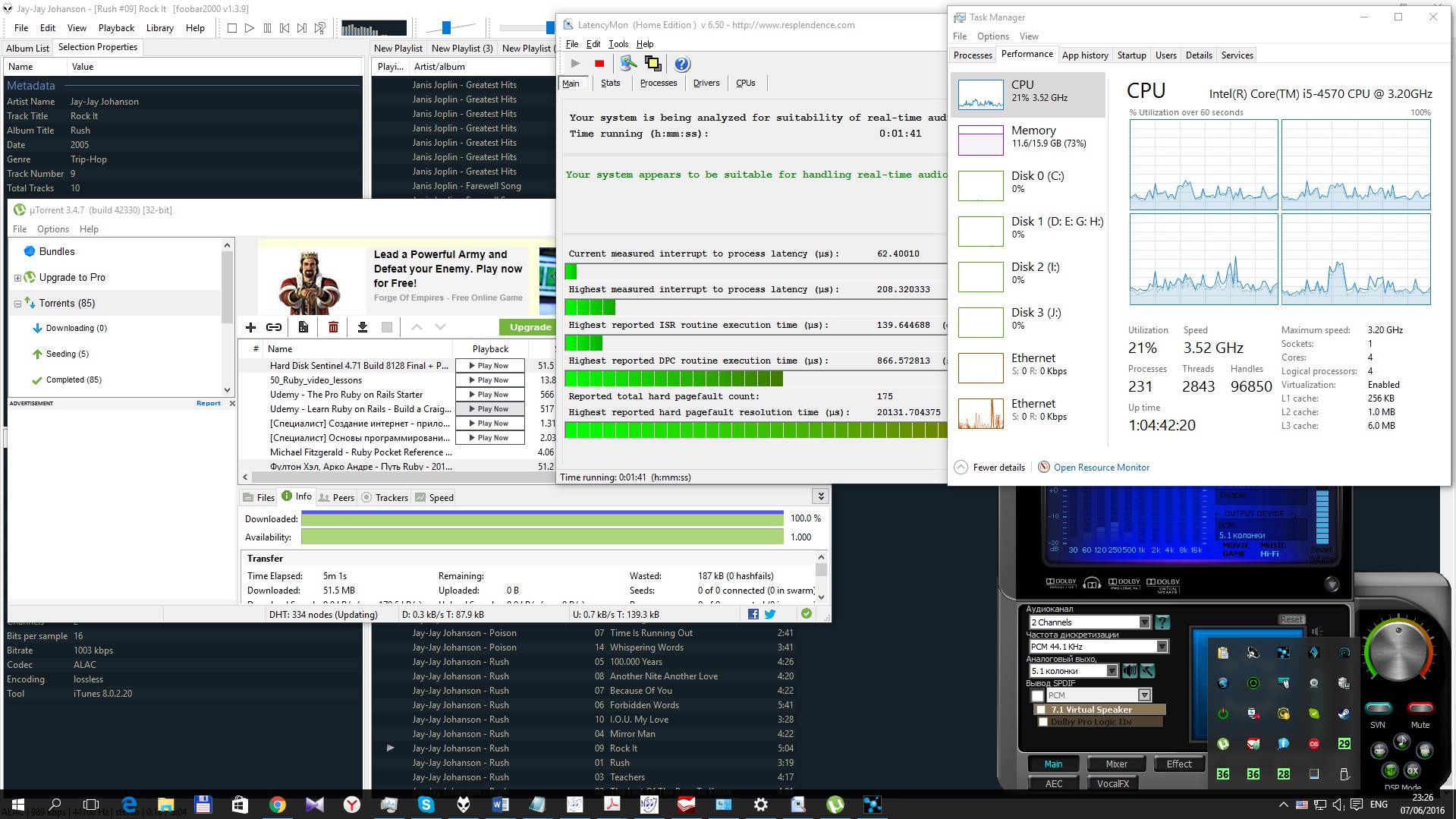Open the 5.1 колонки analog output dropdown
1456x819 pixels.
[1112, 671]
